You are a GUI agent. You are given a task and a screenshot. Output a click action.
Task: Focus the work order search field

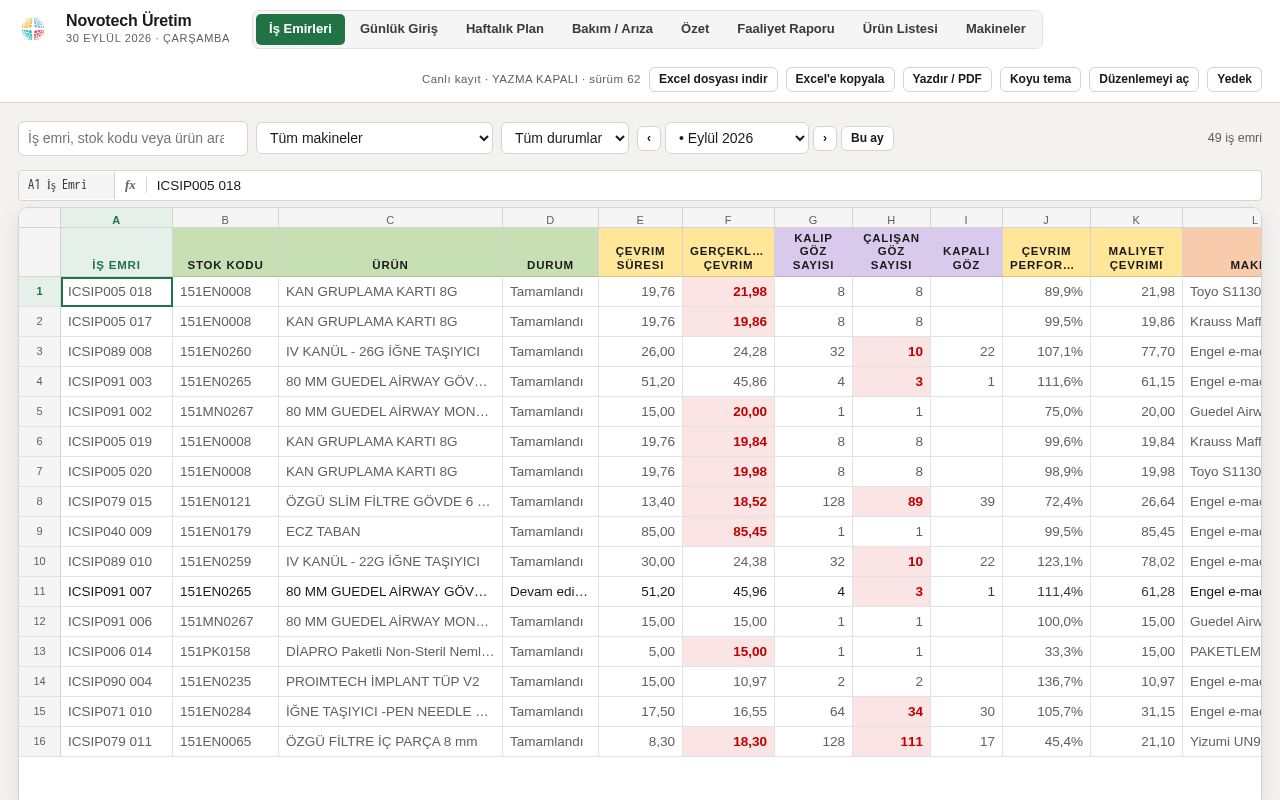133,138
